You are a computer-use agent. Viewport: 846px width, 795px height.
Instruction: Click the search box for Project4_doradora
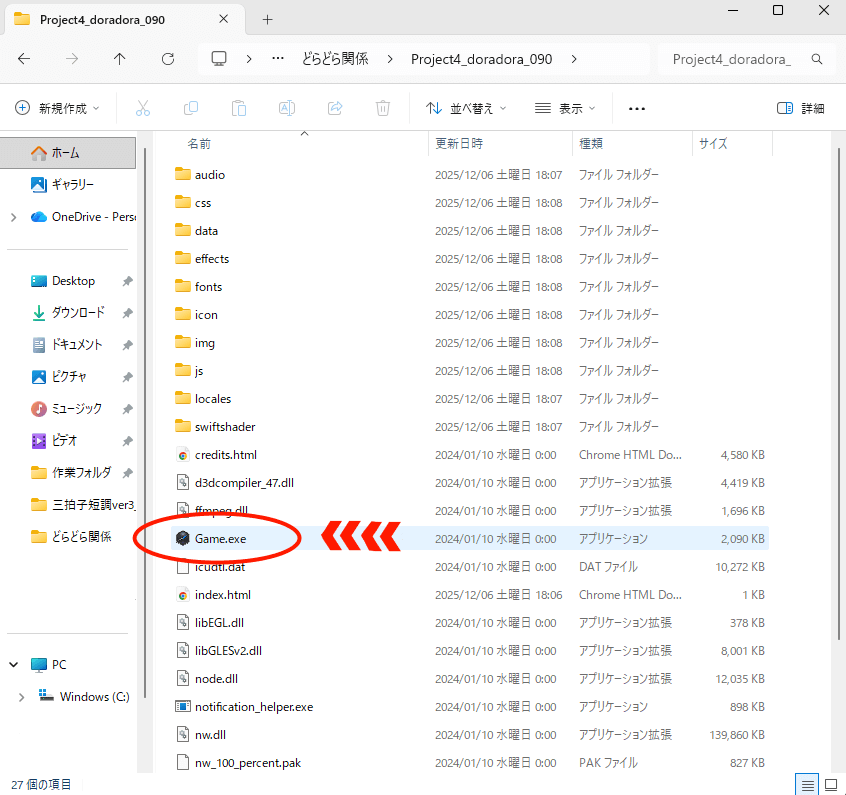(x=740, y=59)
